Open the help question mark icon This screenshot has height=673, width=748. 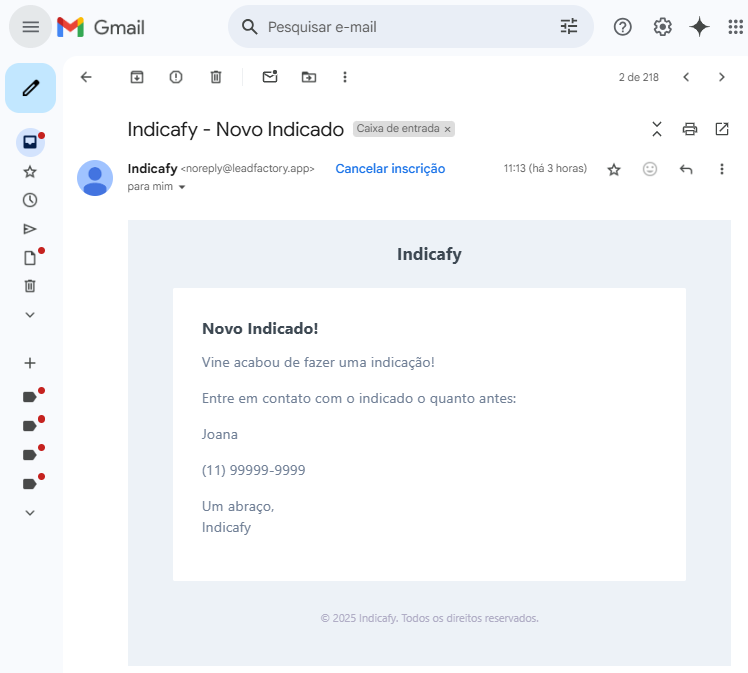[x=623, y=27]
